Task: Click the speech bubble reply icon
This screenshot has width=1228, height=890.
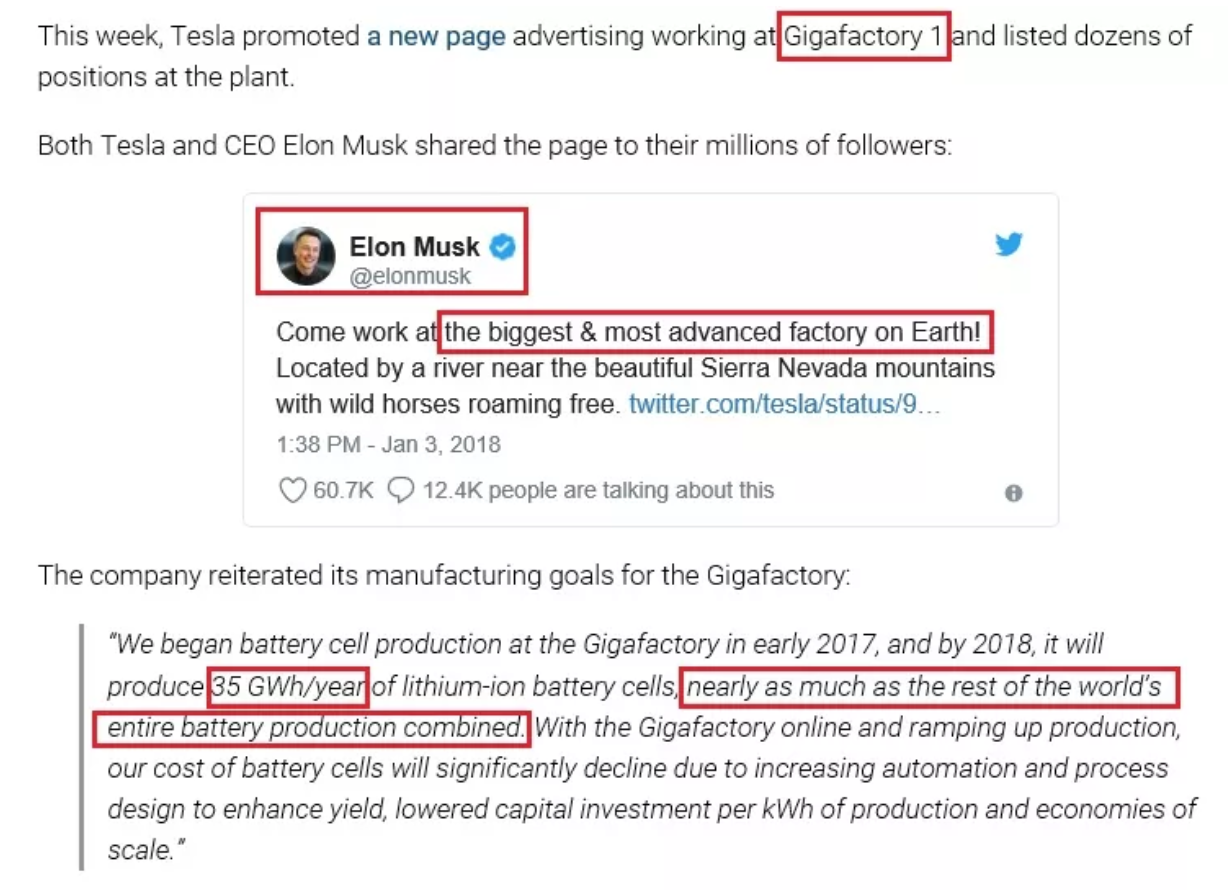Action: pyautogui.click(x=401, y=491)
